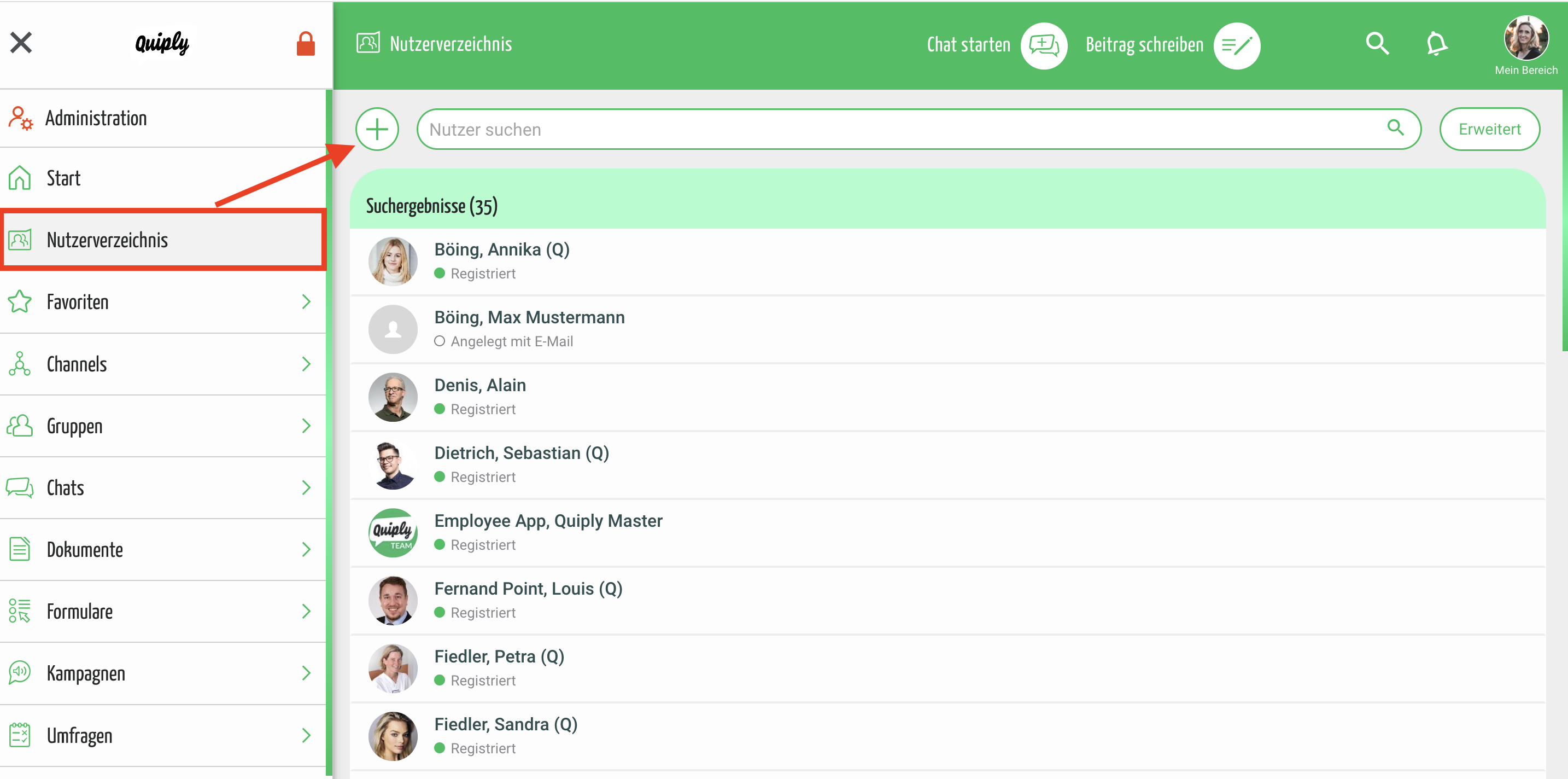Expand the Channels chevron
Viewport: 1568px width, 779px height.
pos(306,364)
